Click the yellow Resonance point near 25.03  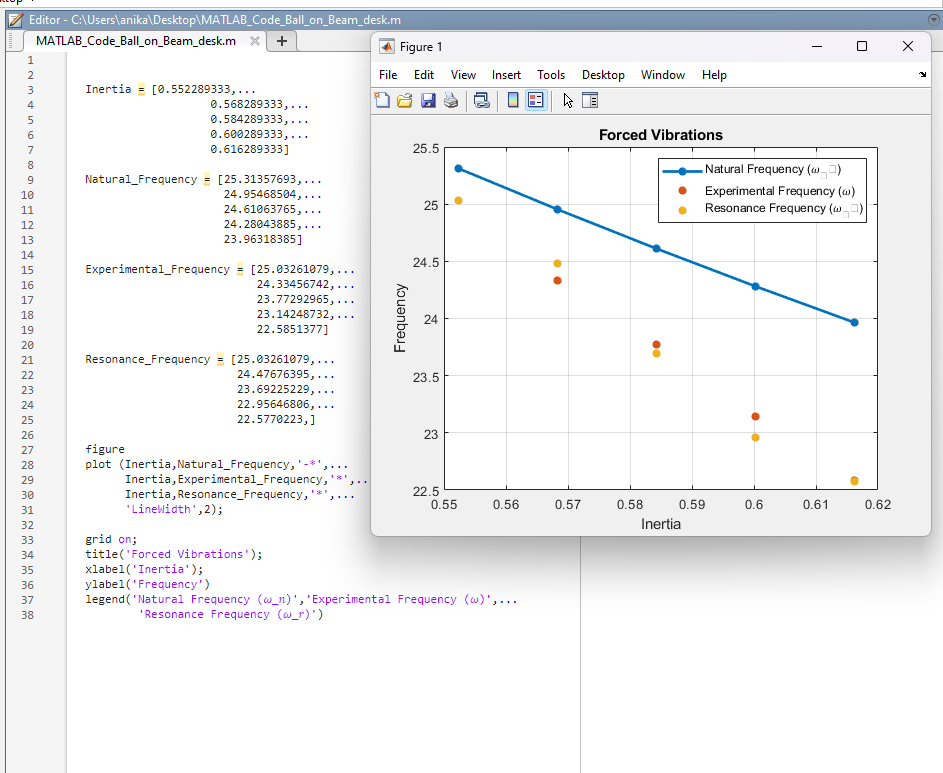pos(458,200)
